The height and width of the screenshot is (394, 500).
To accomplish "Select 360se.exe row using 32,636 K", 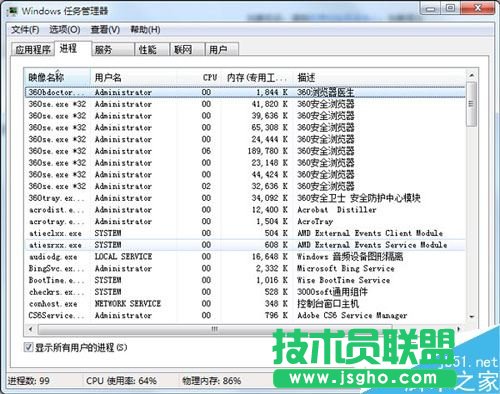I will click(245, 186).
